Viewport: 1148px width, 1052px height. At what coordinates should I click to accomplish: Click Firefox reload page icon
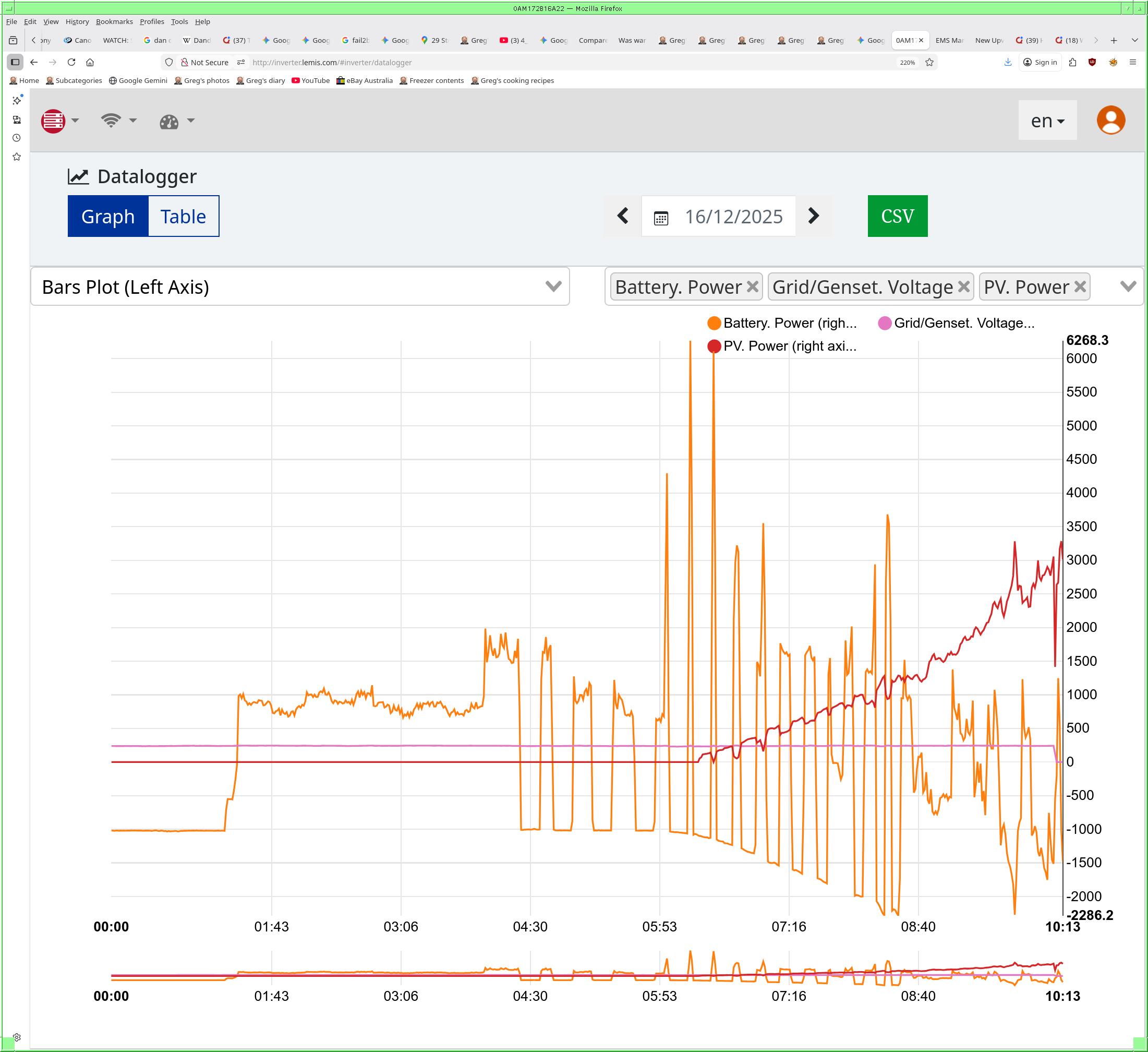point(71,62)
